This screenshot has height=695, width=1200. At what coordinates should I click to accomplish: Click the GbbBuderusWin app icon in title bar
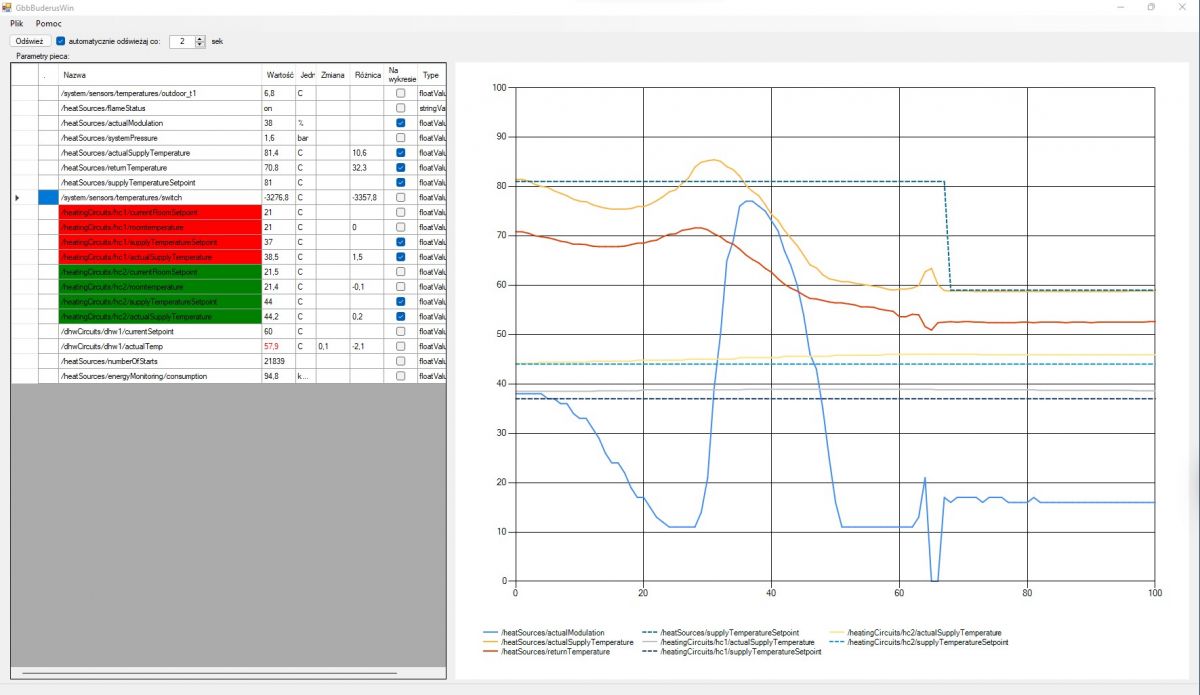pos(7,7)
